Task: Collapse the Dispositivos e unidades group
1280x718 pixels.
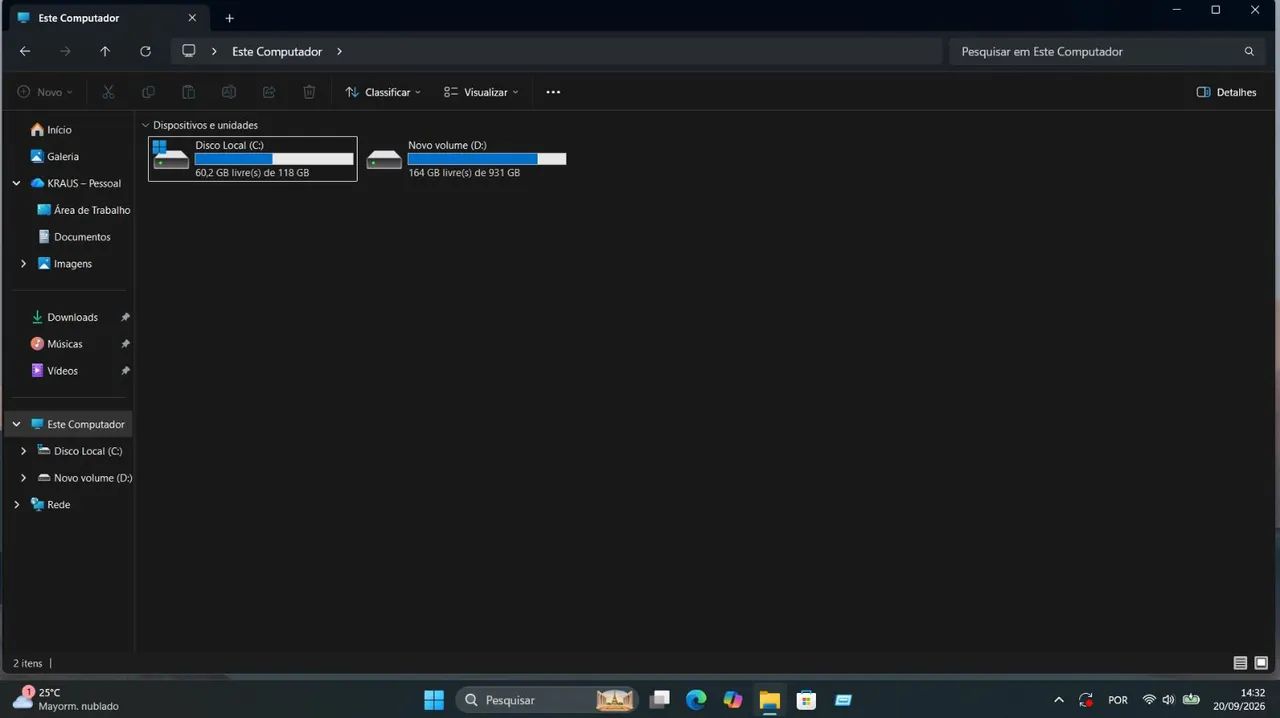Action: click(x=146, y=126)
